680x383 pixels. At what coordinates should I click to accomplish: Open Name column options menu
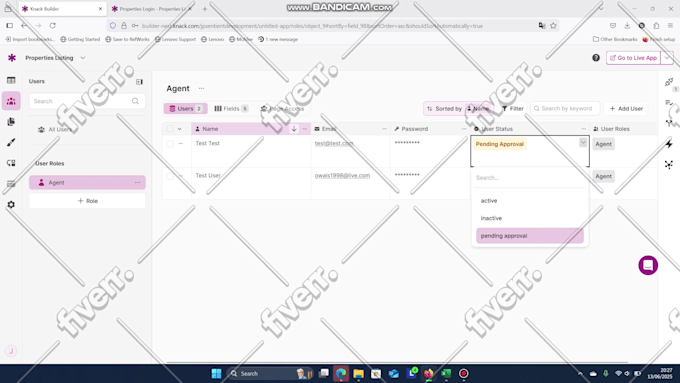click(305, 129)
